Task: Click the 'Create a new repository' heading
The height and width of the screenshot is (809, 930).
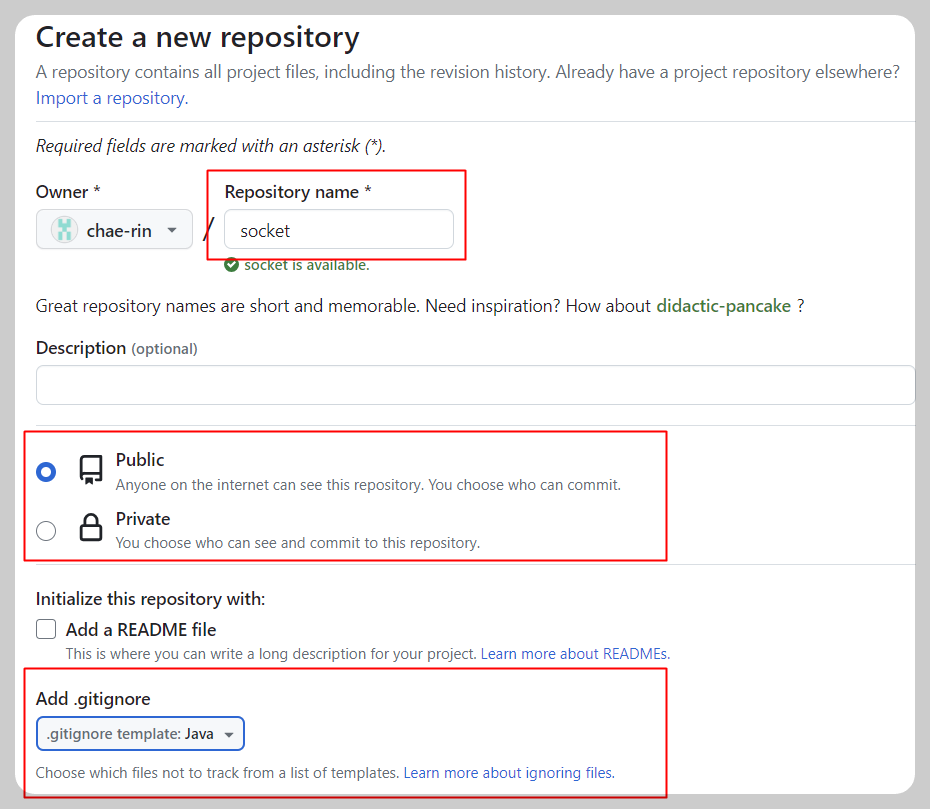Action: pyautogui.click(x=198, y=37)
